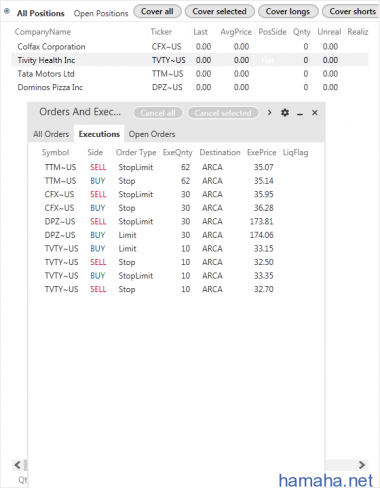Click the LiqFlag column header
The width and height of the screenshot is (380, 488).
pos(295,153)
